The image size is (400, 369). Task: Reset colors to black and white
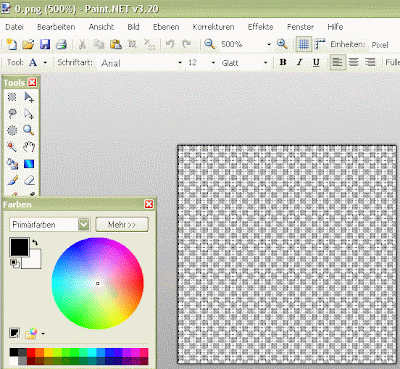pyautogui.click(x=14, y=263)
